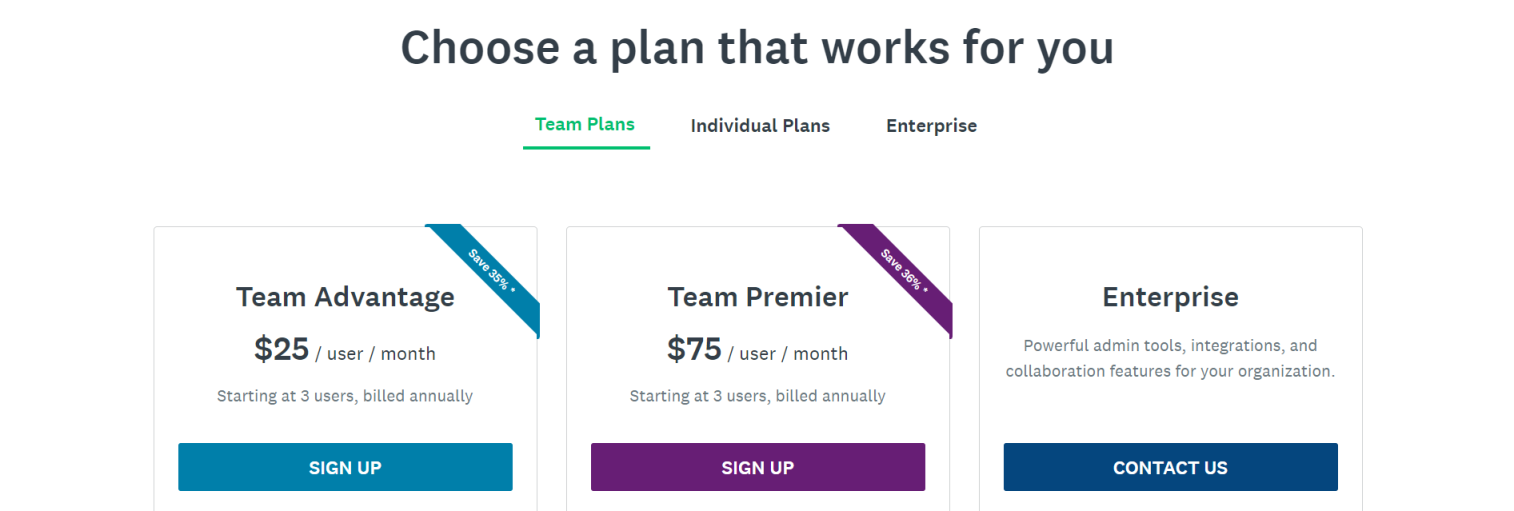
Task: Click Team Advantage's billed annually note
Action: 345,396
